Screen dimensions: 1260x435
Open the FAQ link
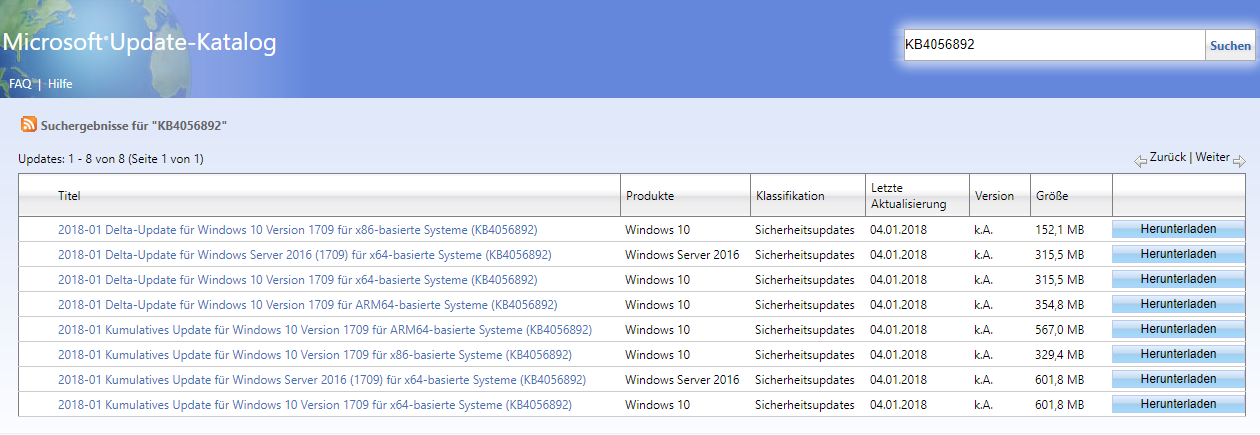20,84
